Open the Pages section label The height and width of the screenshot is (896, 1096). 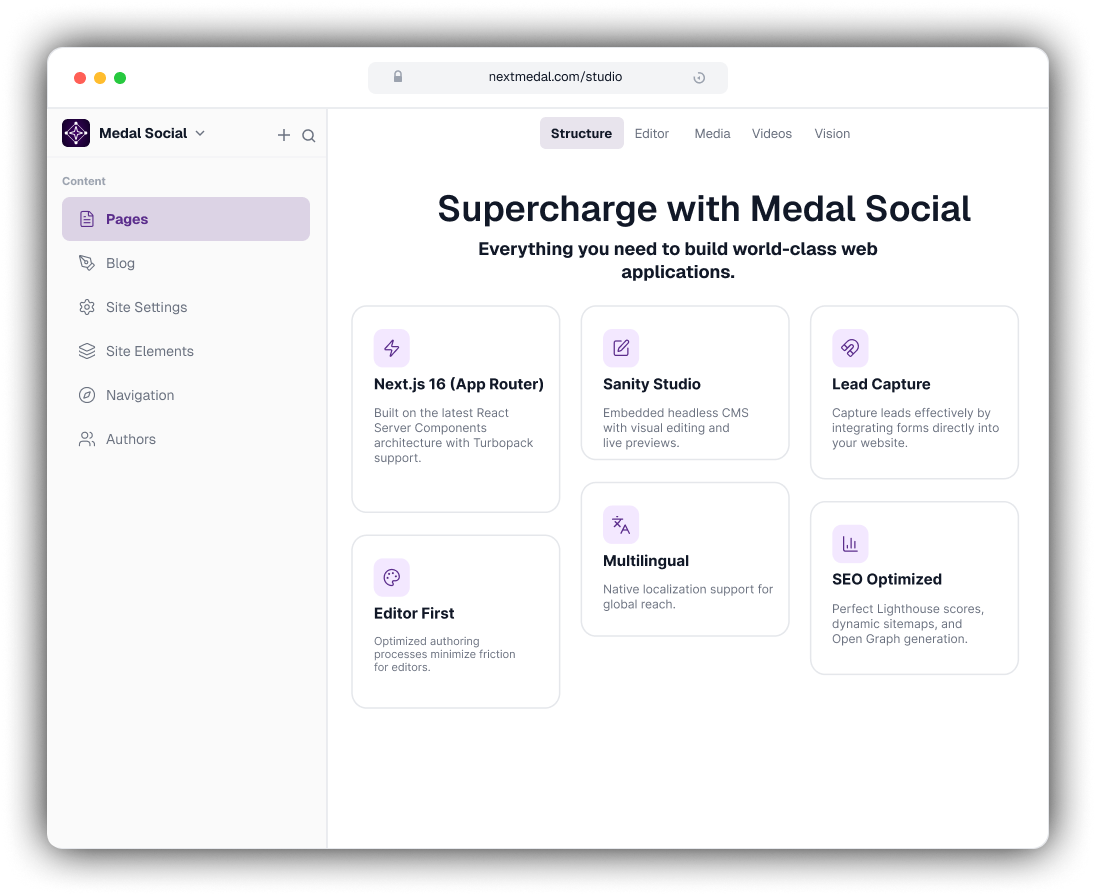(x=127, y=219)
